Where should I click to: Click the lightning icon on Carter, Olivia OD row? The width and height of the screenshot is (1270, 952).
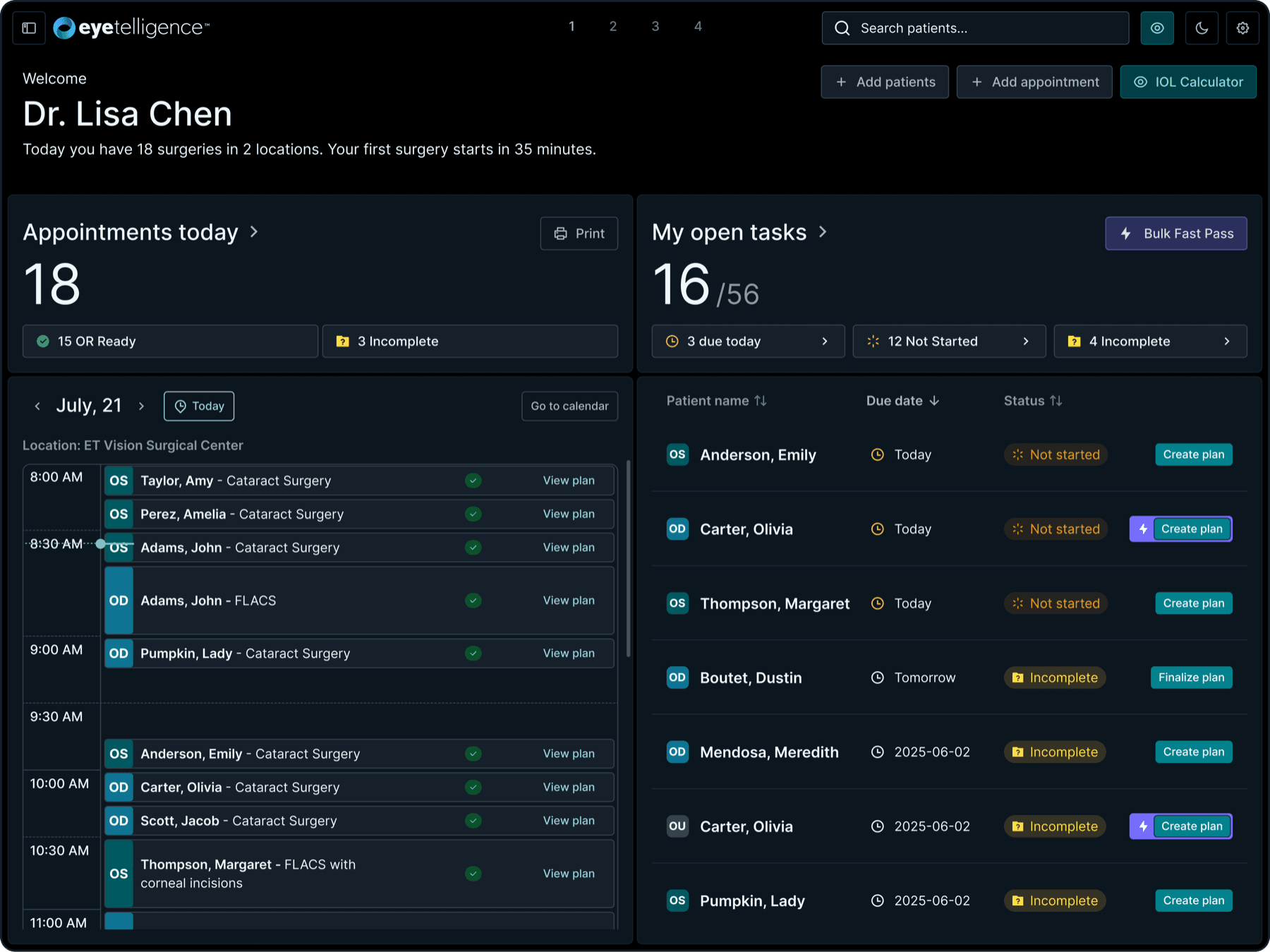point(1142,529)
